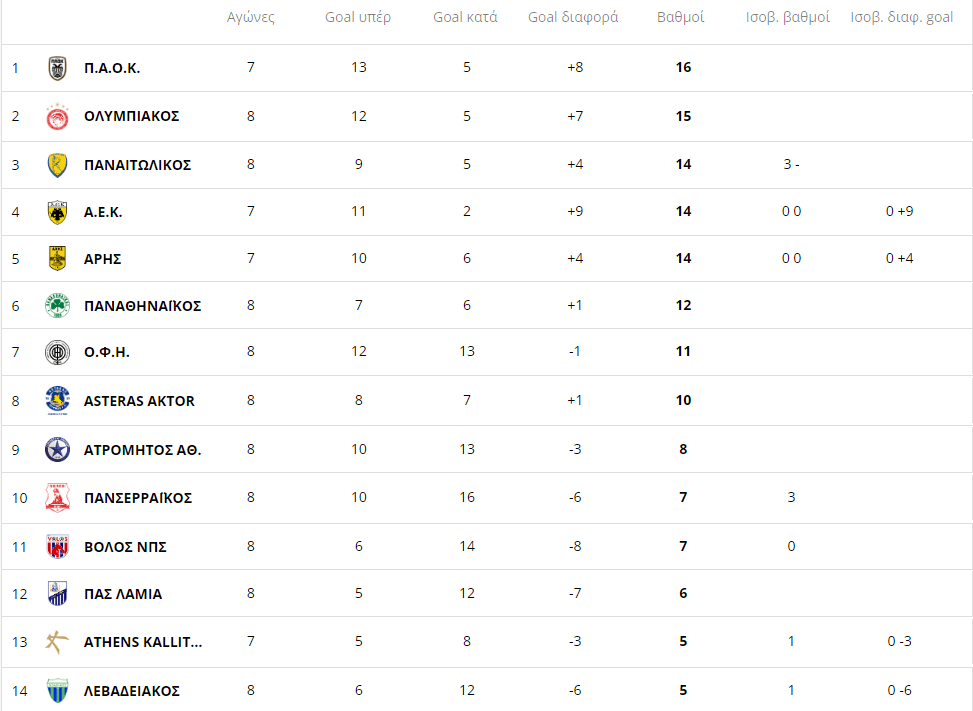Click the Ατρόμητος blue star crest
The height and width of the screenshot is (711, 973).
click(57, 450)
